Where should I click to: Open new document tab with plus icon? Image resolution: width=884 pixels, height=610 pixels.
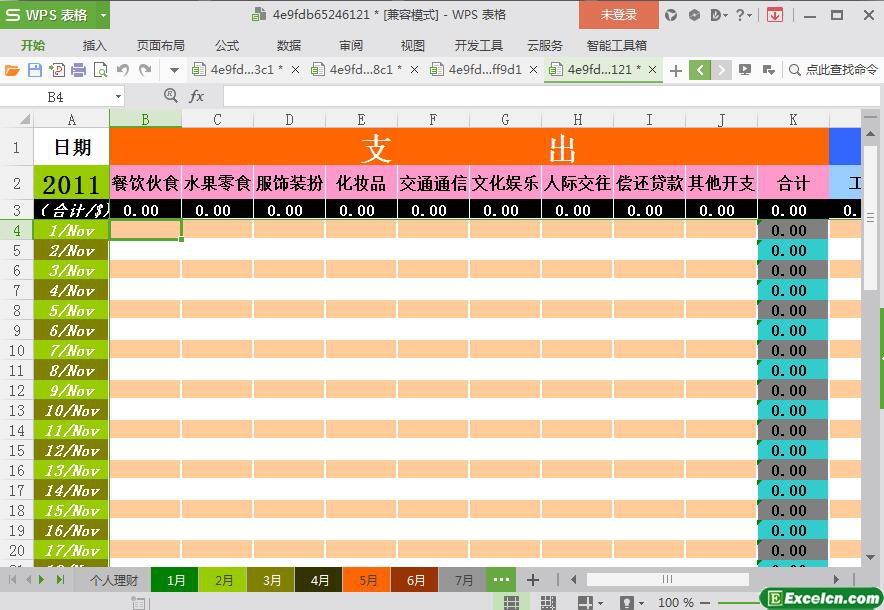pos(676,70)
